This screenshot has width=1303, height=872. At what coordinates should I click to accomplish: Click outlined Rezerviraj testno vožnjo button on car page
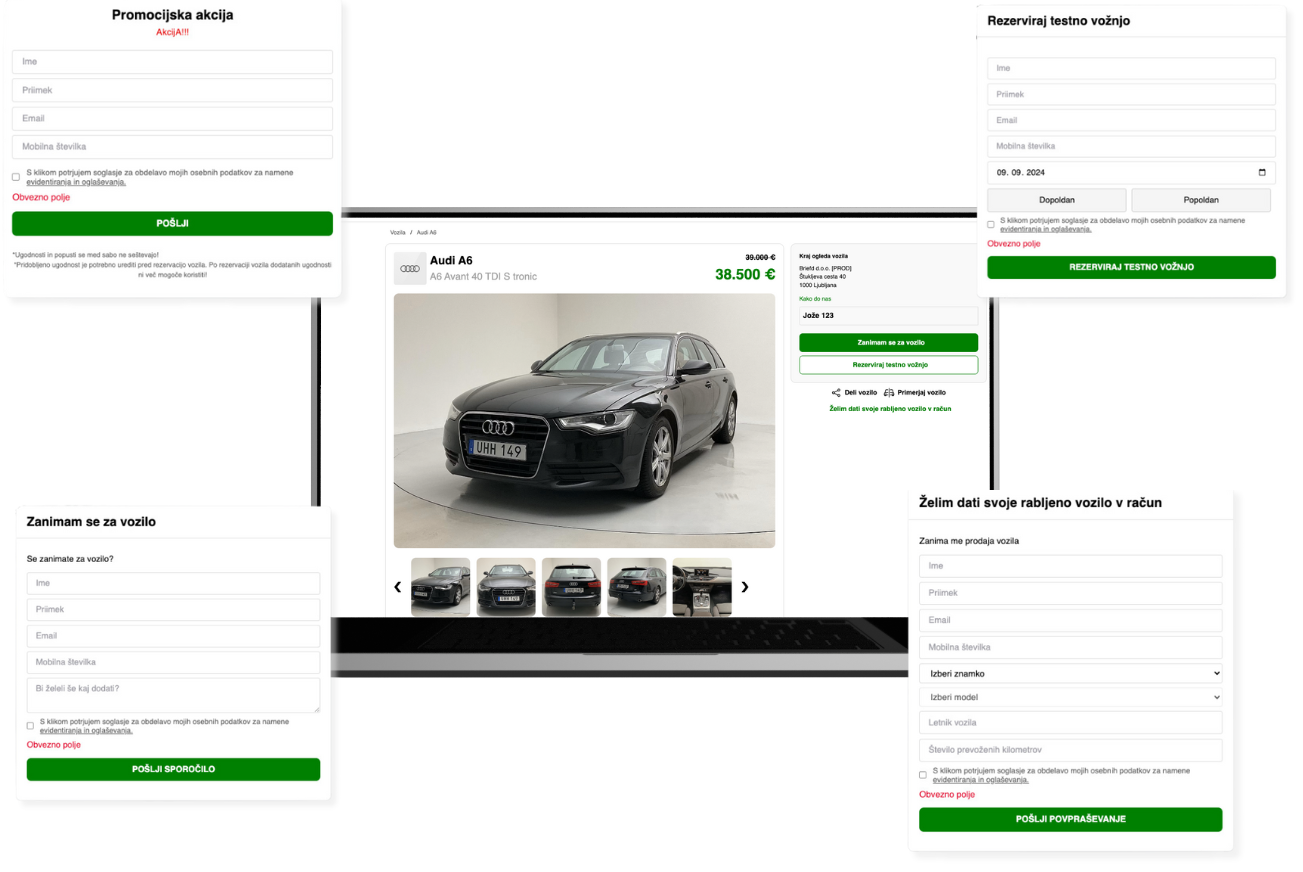888,365
